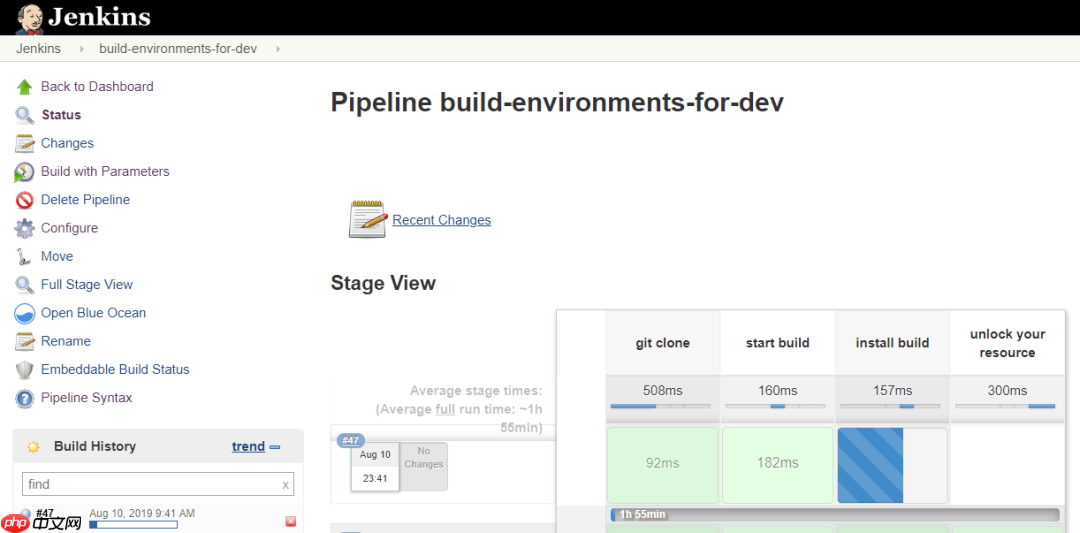Image resolution: width=1080 pixels, height=533 pixels.
Task: Click the git clone column header
Action: pyautogui.click(x=663, y=343)
